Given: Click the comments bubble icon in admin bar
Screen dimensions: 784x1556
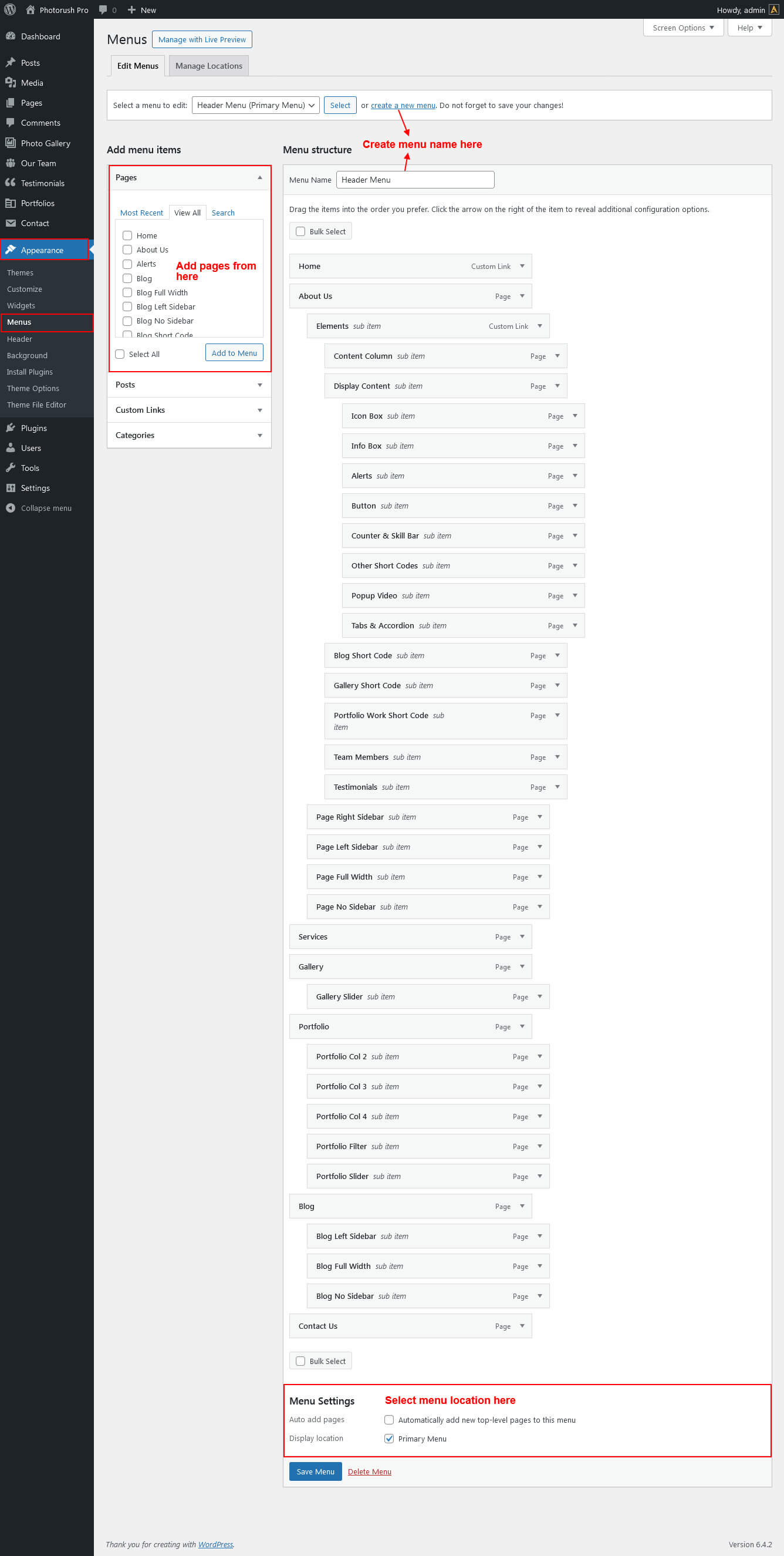Looking at the screenshot, I should [x=103, y=9].
